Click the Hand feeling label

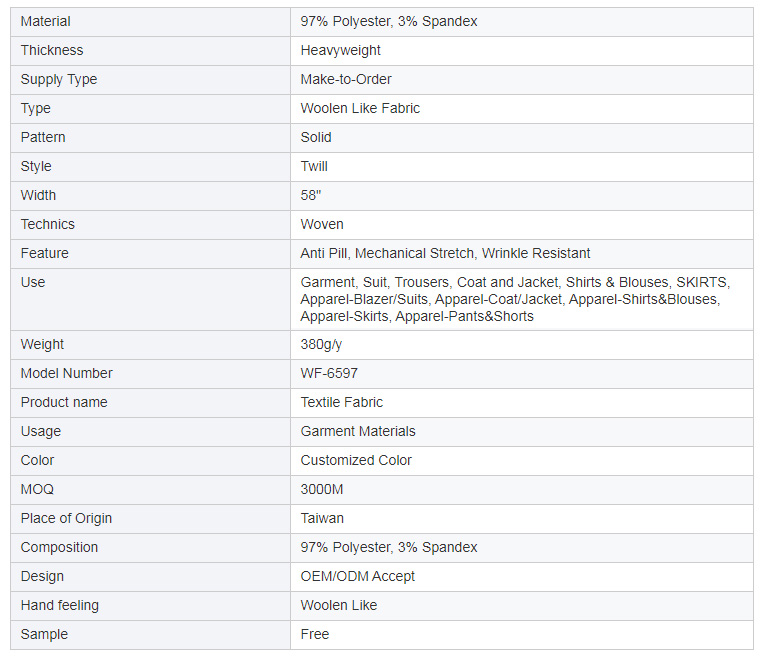(60, 605)
